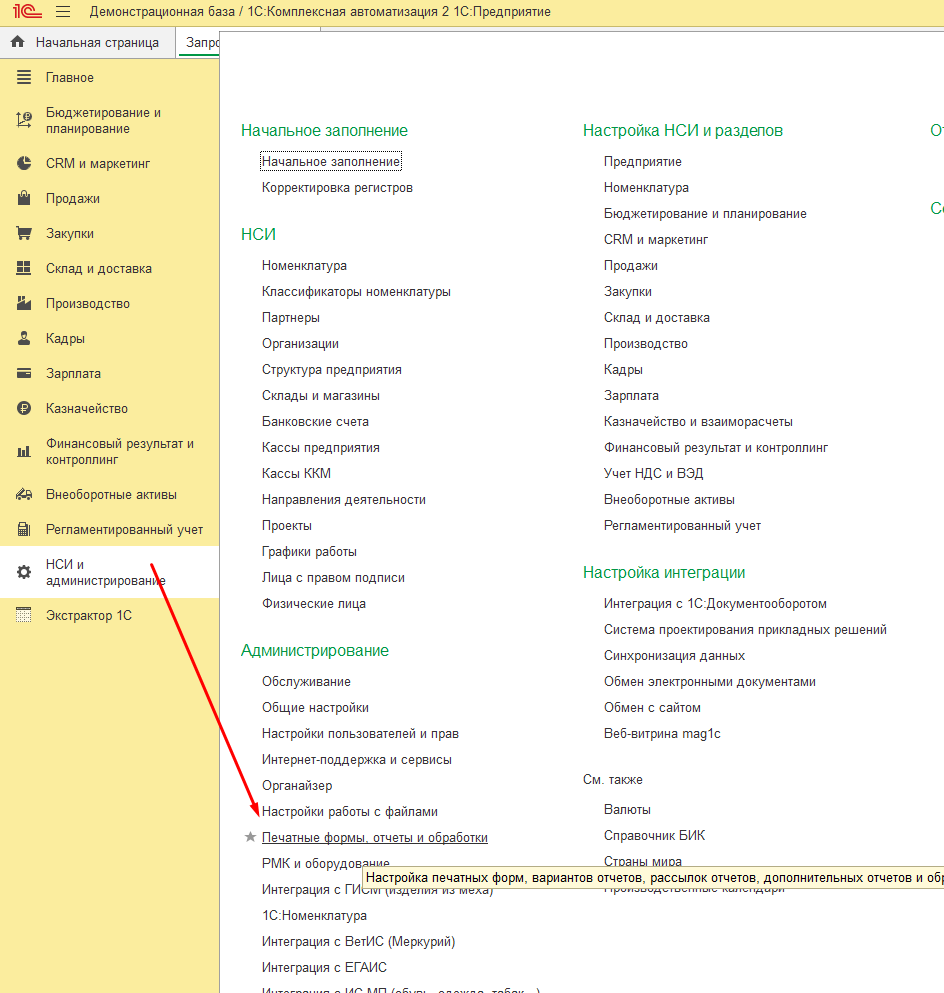The width and height of the screenshot is (944, 993).
Task: Select НСИ и администрирование sidebar item
Action: coord(105,573)
